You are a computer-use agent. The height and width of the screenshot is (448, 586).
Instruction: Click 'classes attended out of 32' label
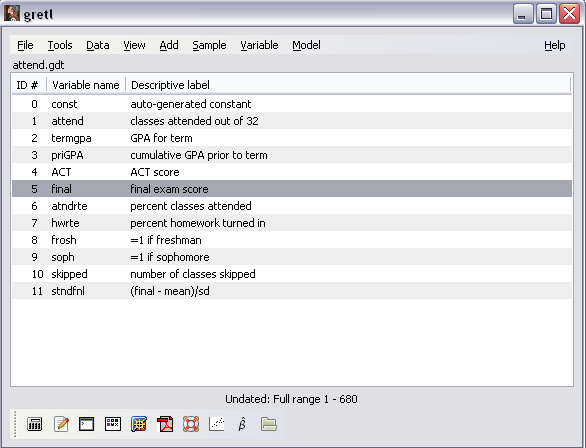194,121
